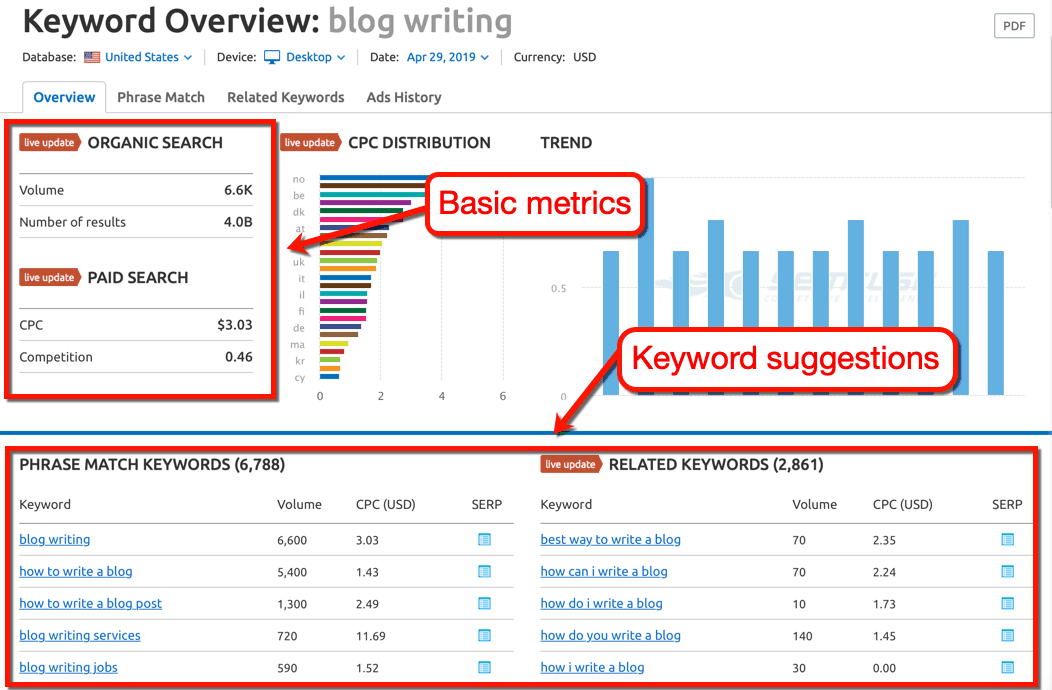Open the Ads History tab
Screen dimensions: 1052x690
[x=403, y=97]
